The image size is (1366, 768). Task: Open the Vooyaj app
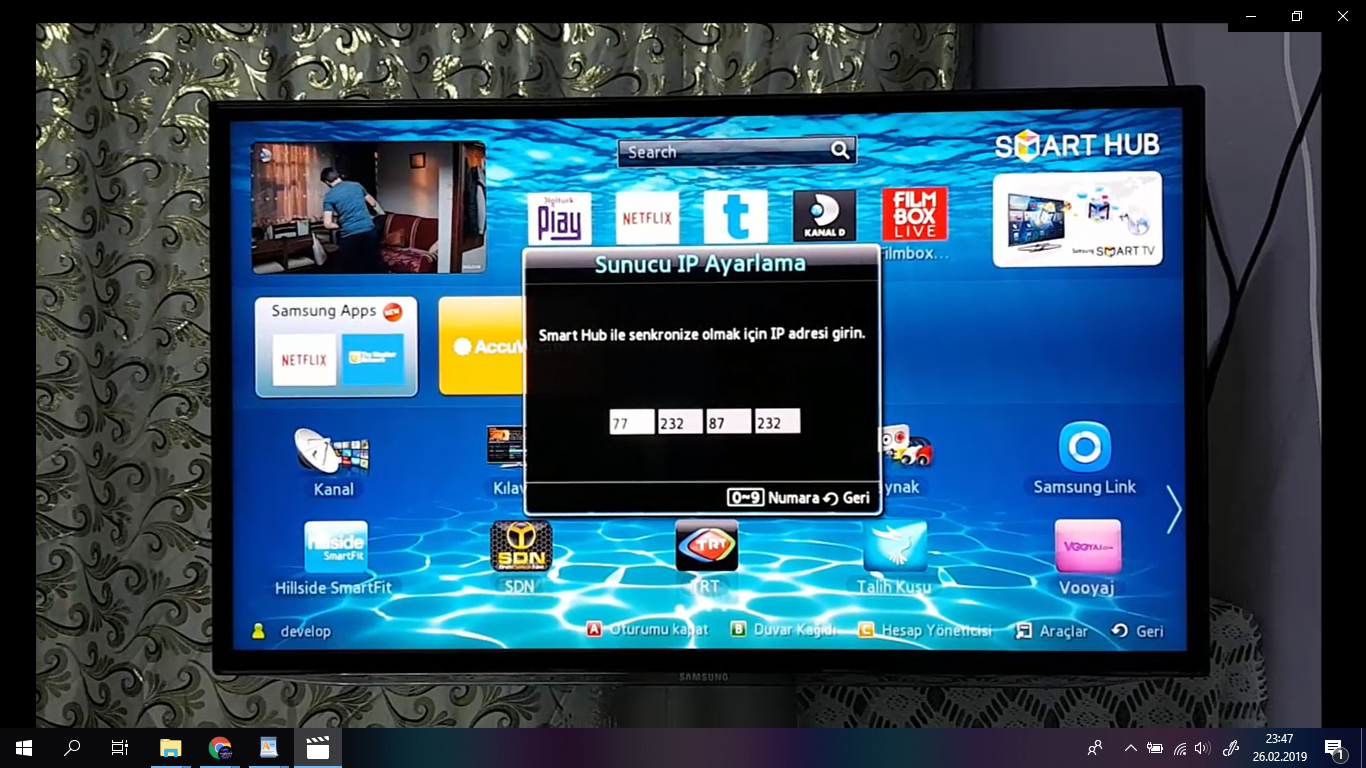click(1087, 546)
